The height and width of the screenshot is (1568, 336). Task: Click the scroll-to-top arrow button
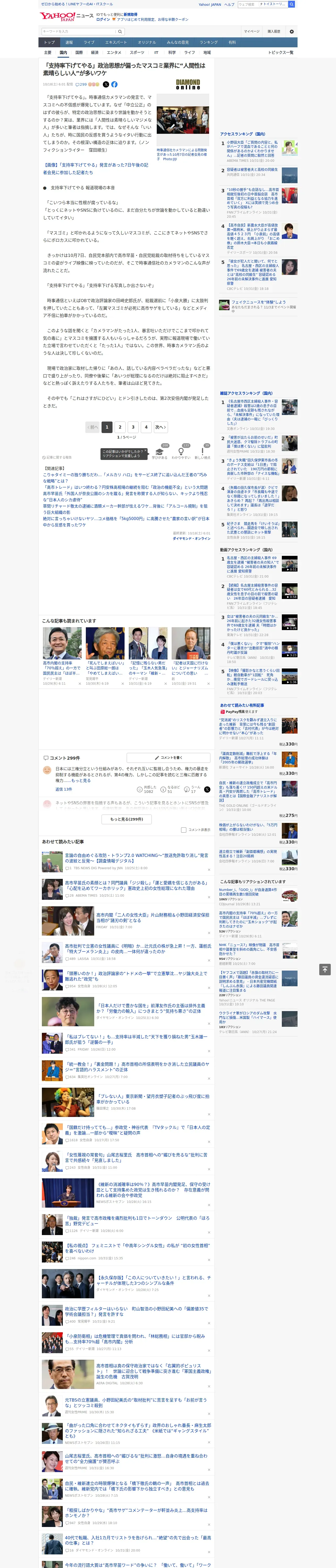click(x=325, y=970)
